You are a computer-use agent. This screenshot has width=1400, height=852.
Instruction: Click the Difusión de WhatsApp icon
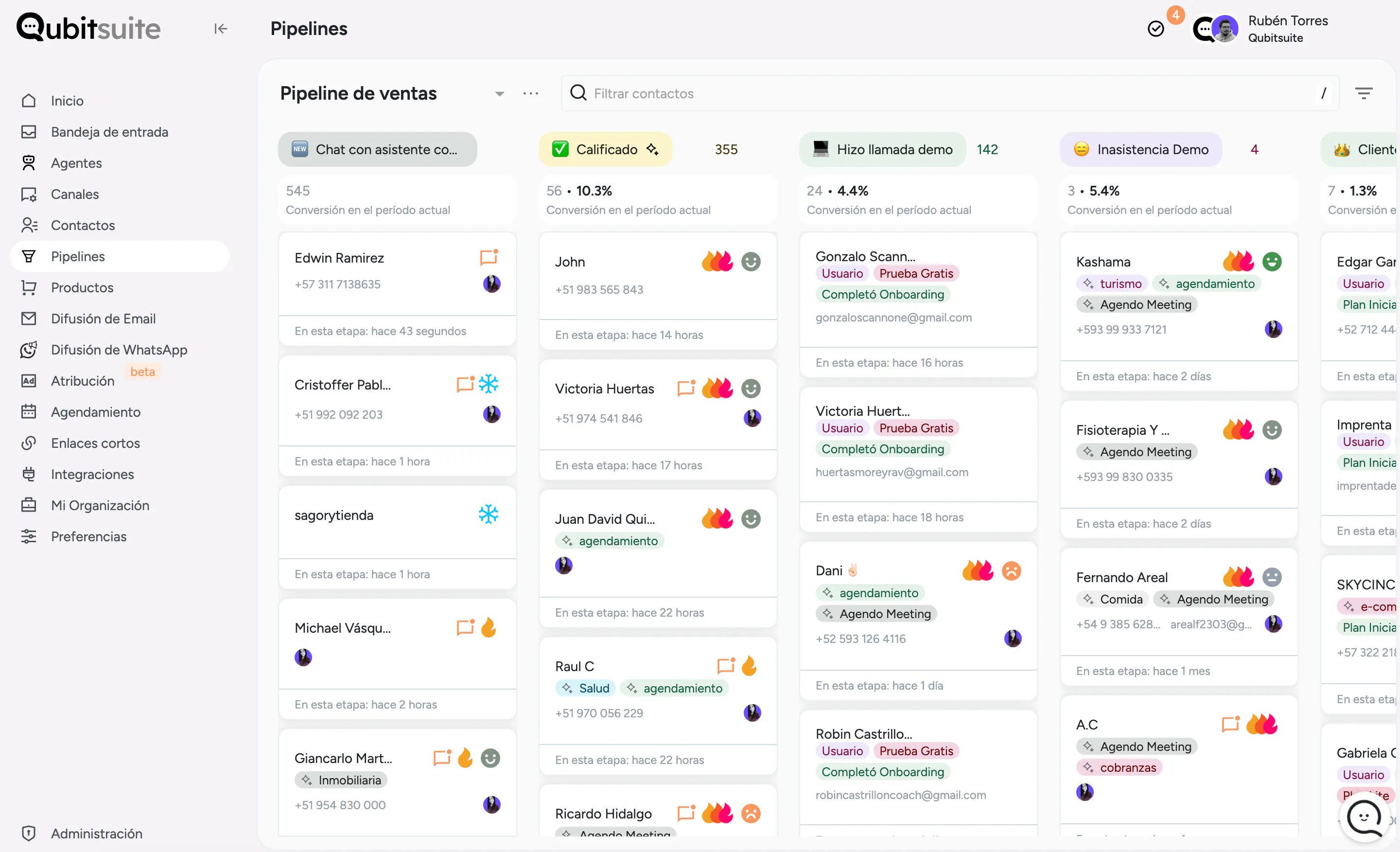coord(29,350)
